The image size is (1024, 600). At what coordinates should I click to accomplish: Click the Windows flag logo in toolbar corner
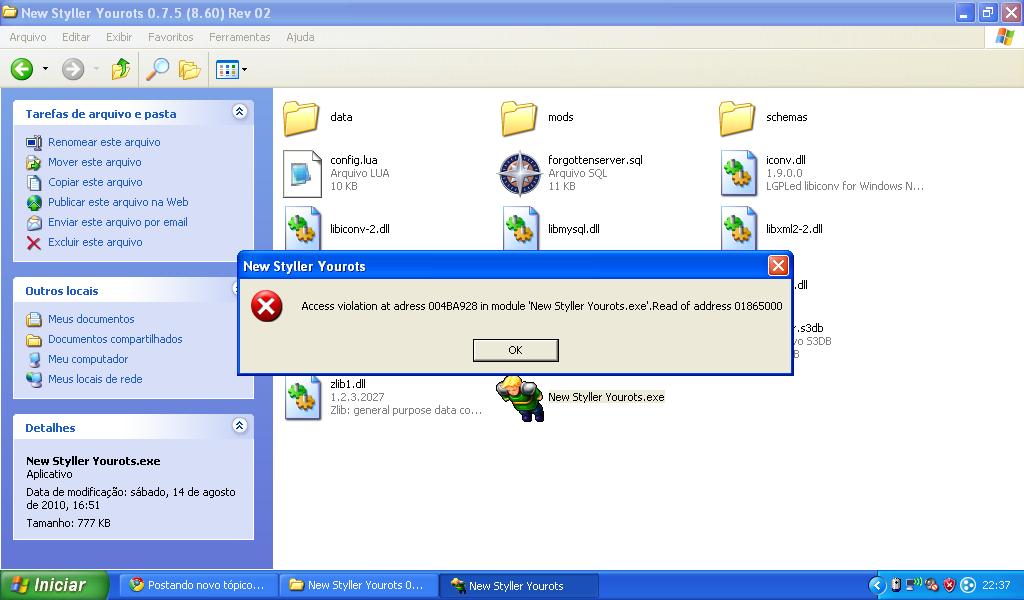click(1004, 37)
